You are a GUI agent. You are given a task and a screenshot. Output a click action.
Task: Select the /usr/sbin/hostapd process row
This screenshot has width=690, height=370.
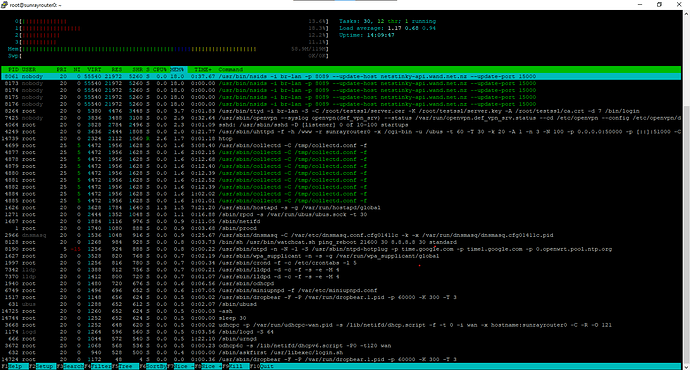[x=341, y=208]
